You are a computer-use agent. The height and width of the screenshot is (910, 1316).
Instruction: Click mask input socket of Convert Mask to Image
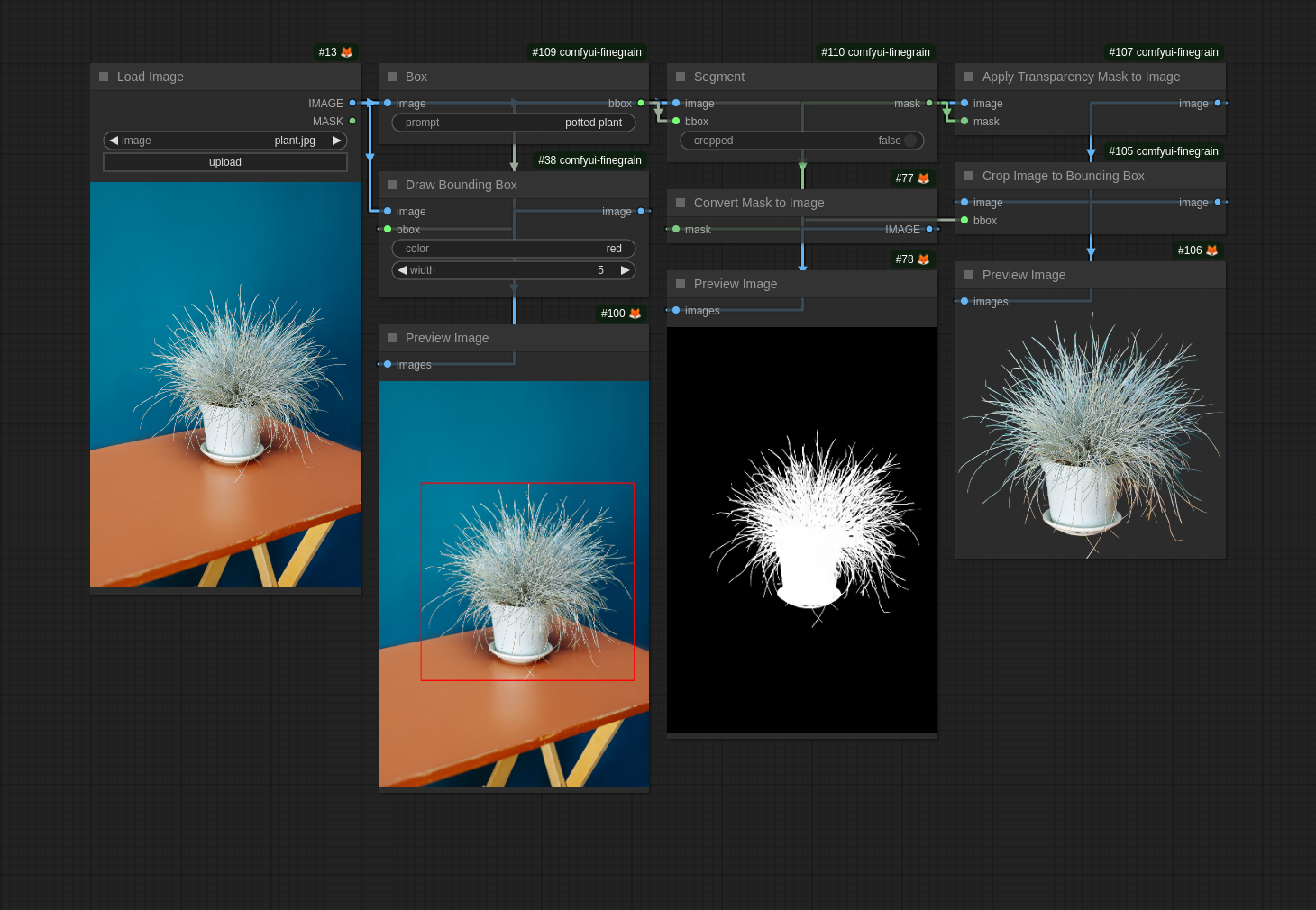[x=676, y=229]
